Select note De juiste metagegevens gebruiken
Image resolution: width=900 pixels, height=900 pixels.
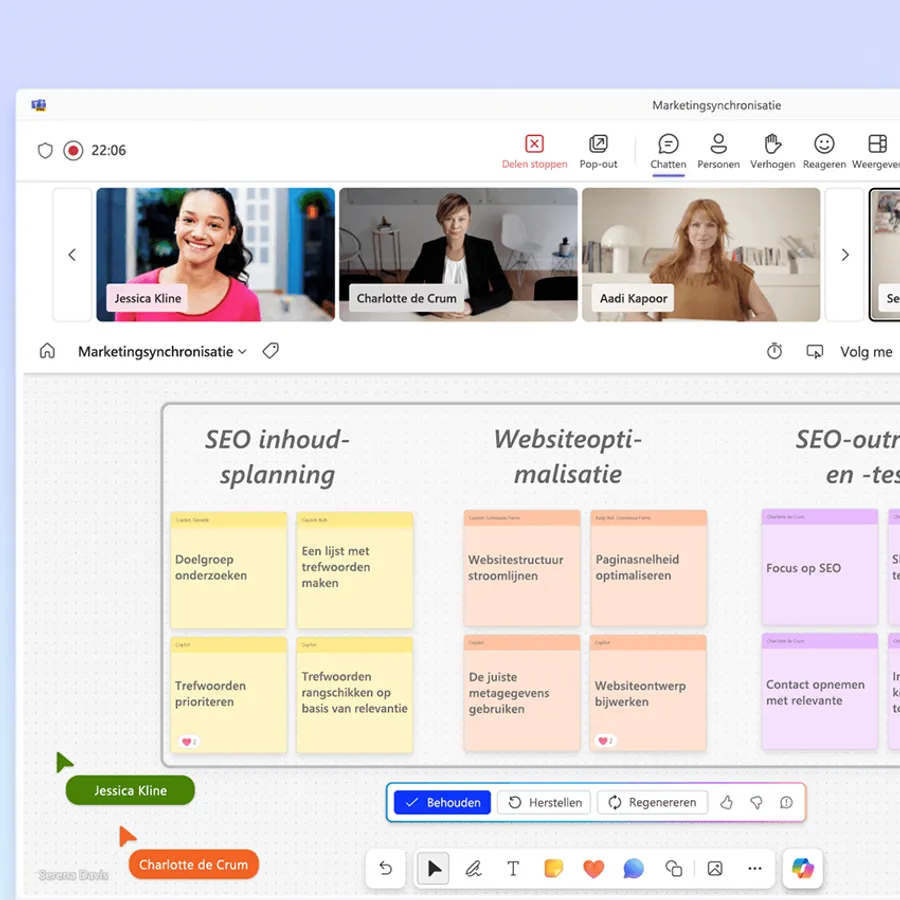click(x=522, y=693)
